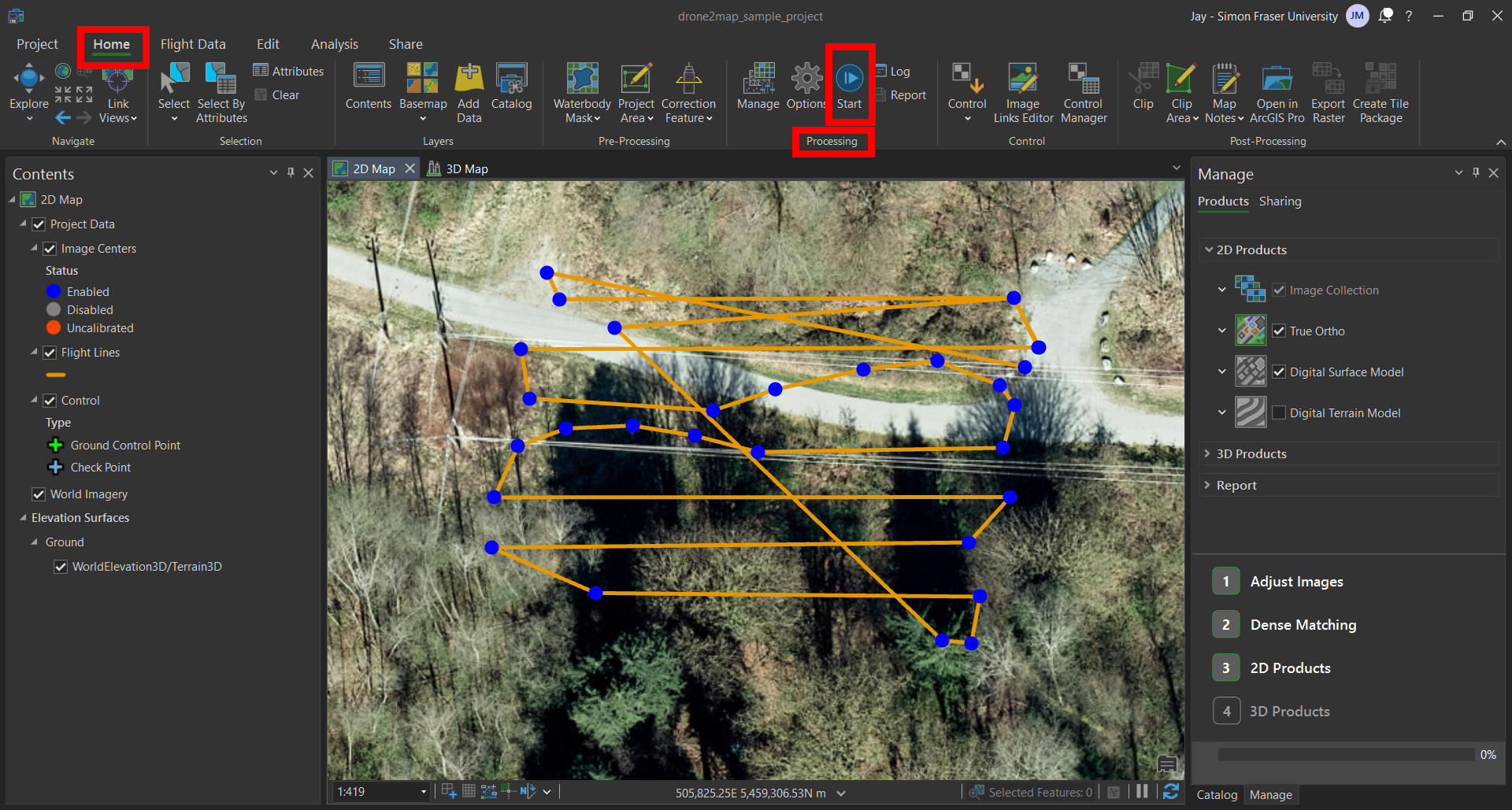The width and height of the screenshot is (1512, 810).
Task: Click the orange Flight Lines symbol
Action: [x=56, y=375]
